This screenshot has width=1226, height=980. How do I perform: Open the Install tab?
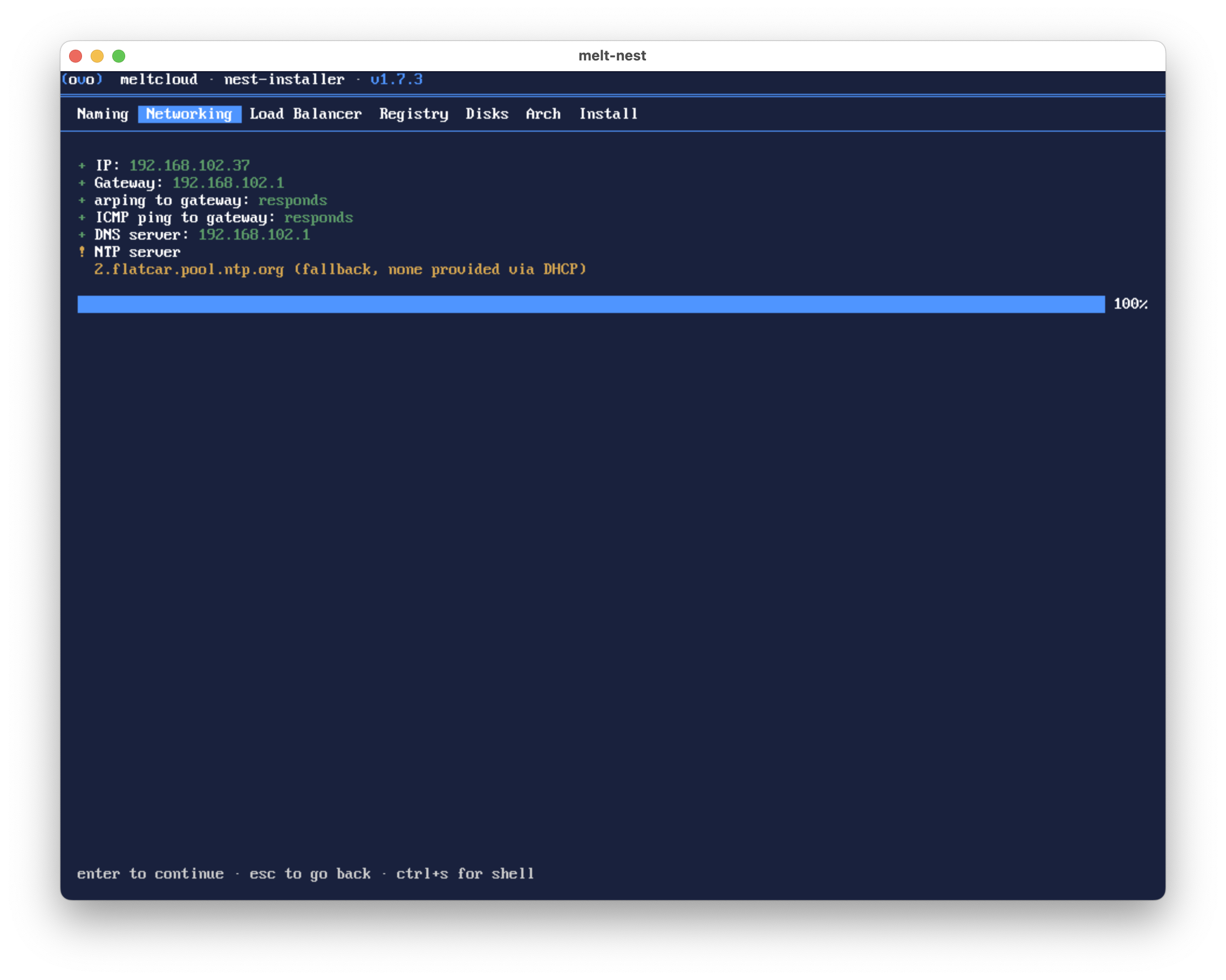click(x=608, y=114)
